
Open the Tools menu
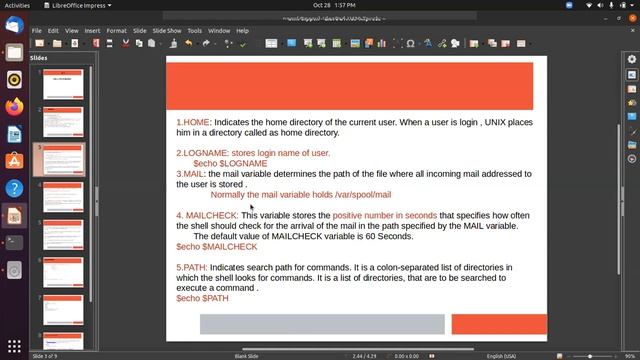click(x=195, y=31)
